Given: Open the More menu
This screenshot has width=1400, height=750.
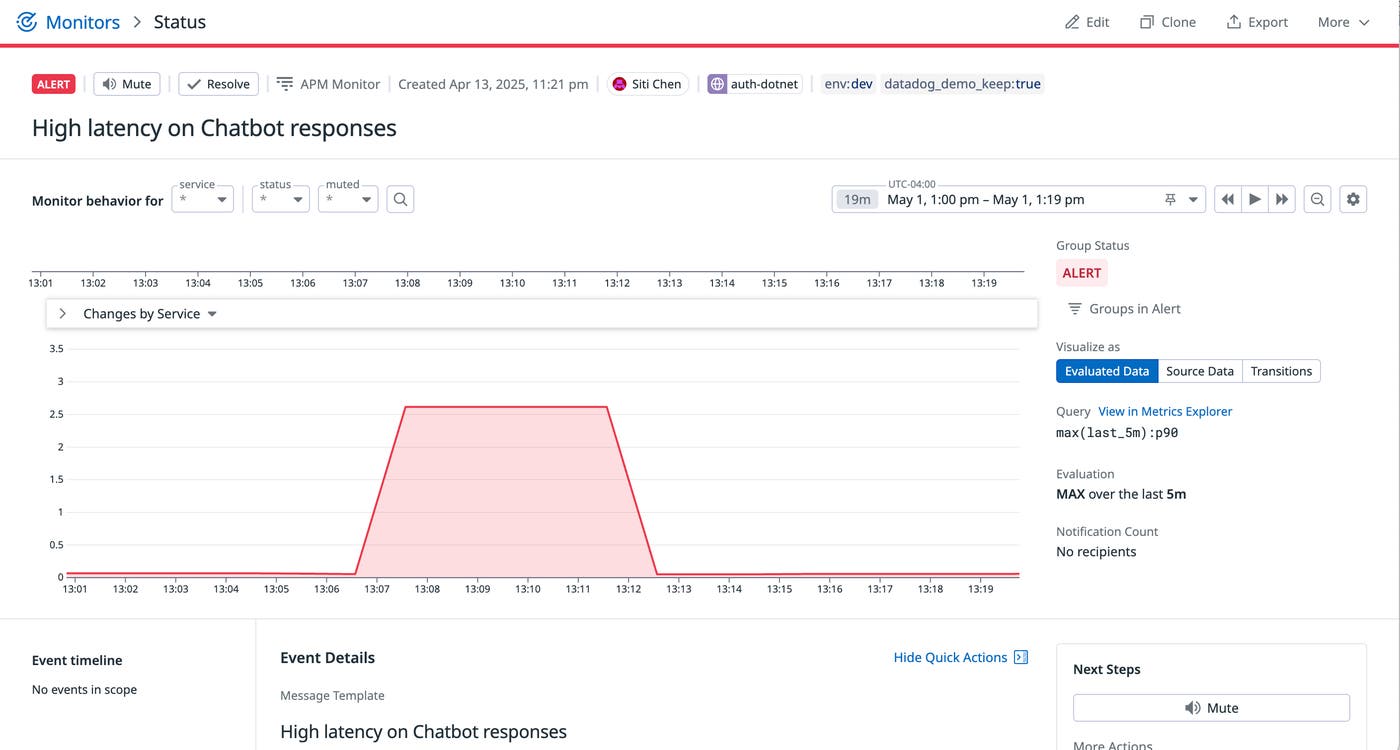Looking at the screenshot, I should (x=1342, y=22).
